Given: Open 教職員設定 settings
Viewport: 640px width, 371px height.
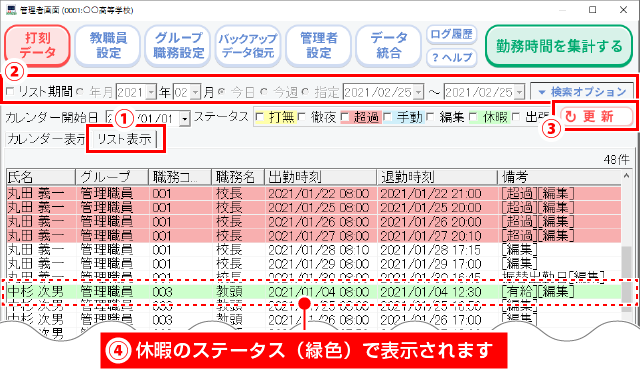Looking at the screenshot, I should point(108,45).
